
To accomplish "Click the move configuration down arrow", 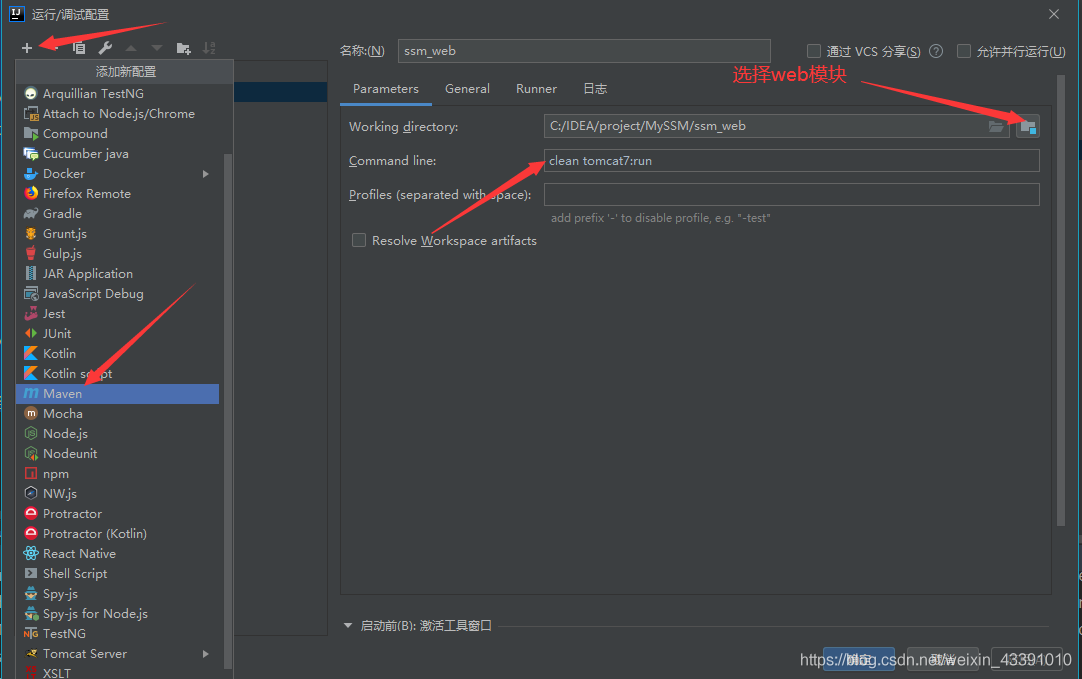I will click(157, 48).
